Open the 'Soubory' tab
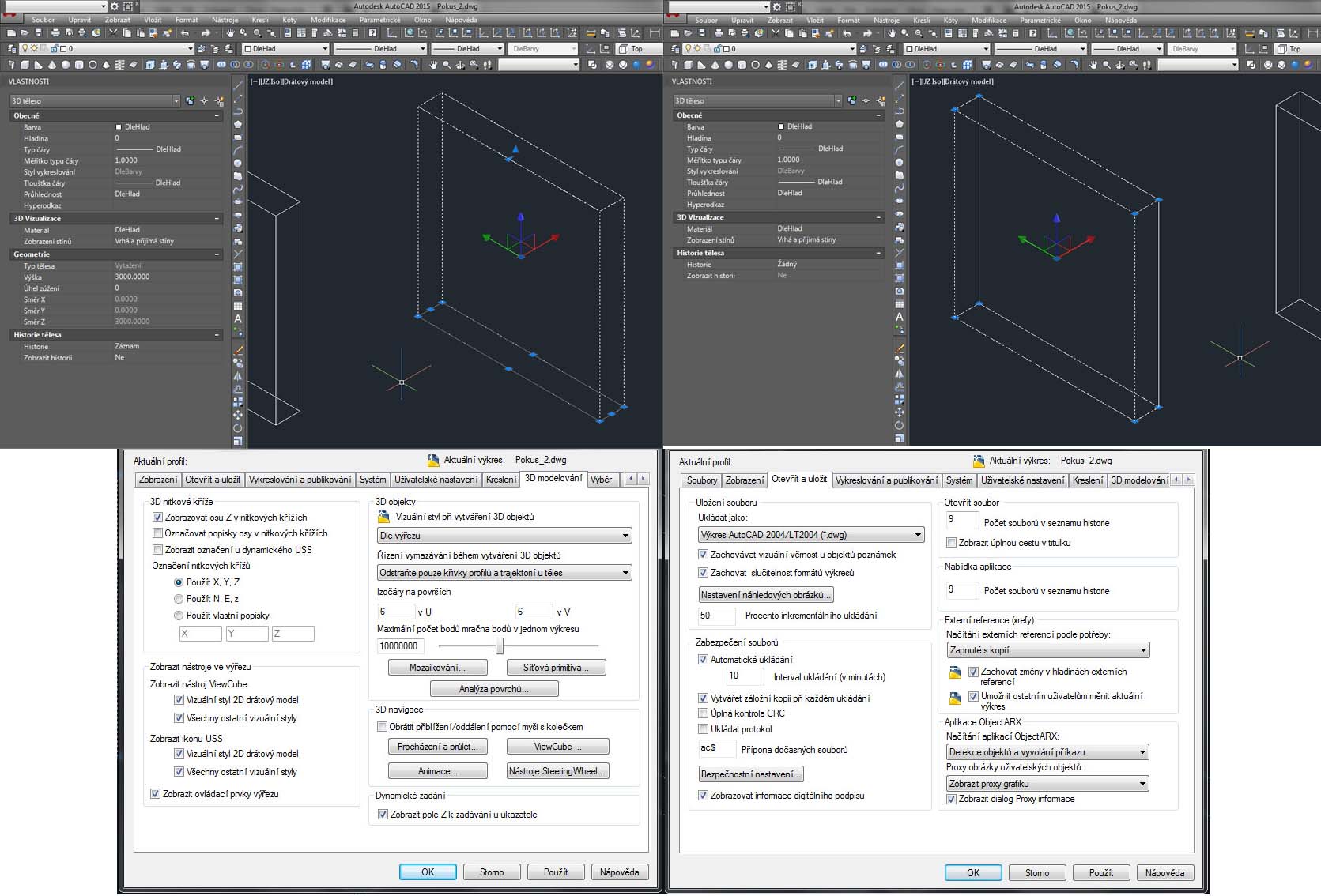Image resolution: width=1321 pixels, height=896 pixels. click(701, 480)
